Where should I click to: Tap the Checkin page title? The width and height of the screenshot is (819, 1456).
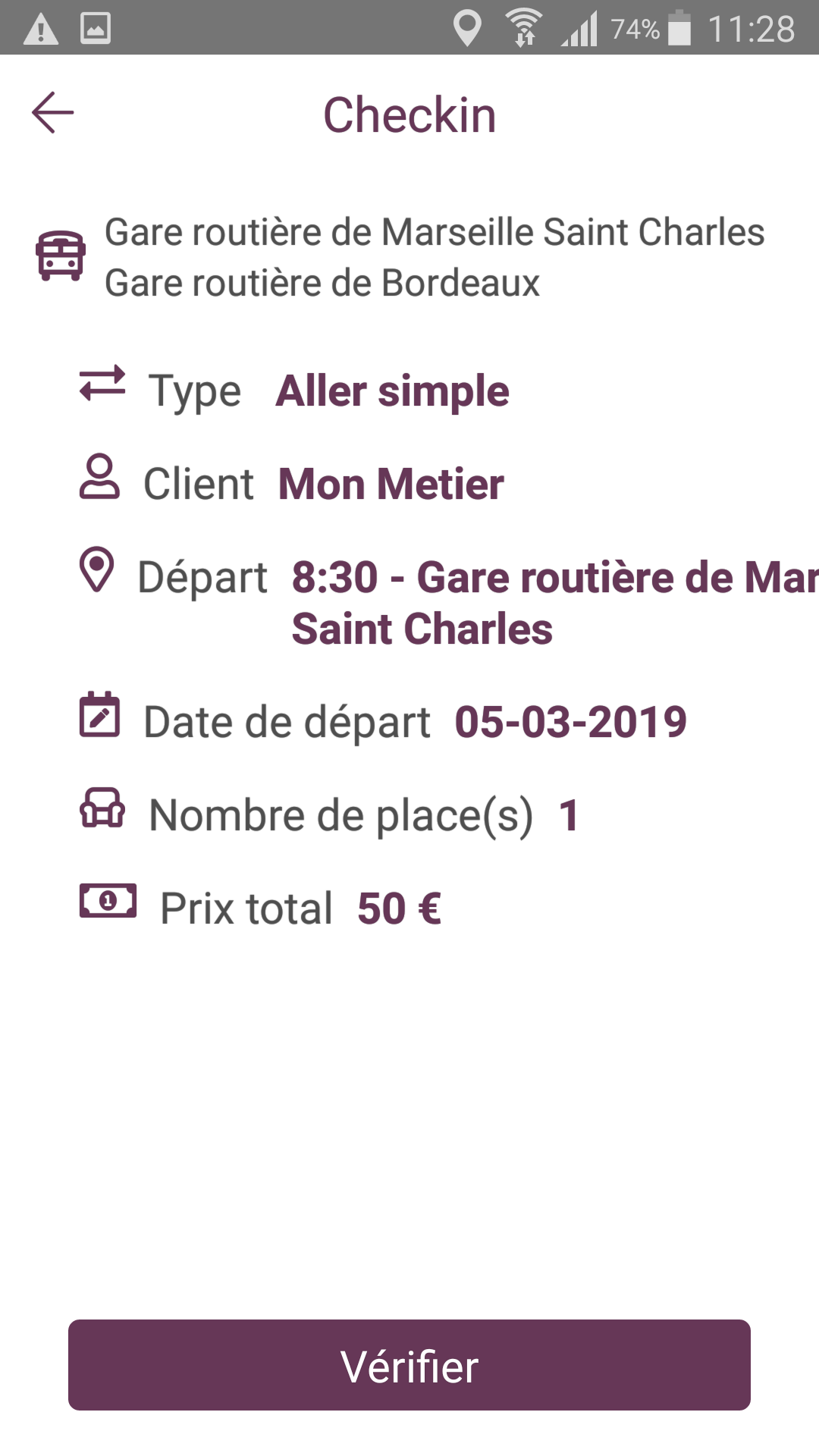[x=409, y=115]
